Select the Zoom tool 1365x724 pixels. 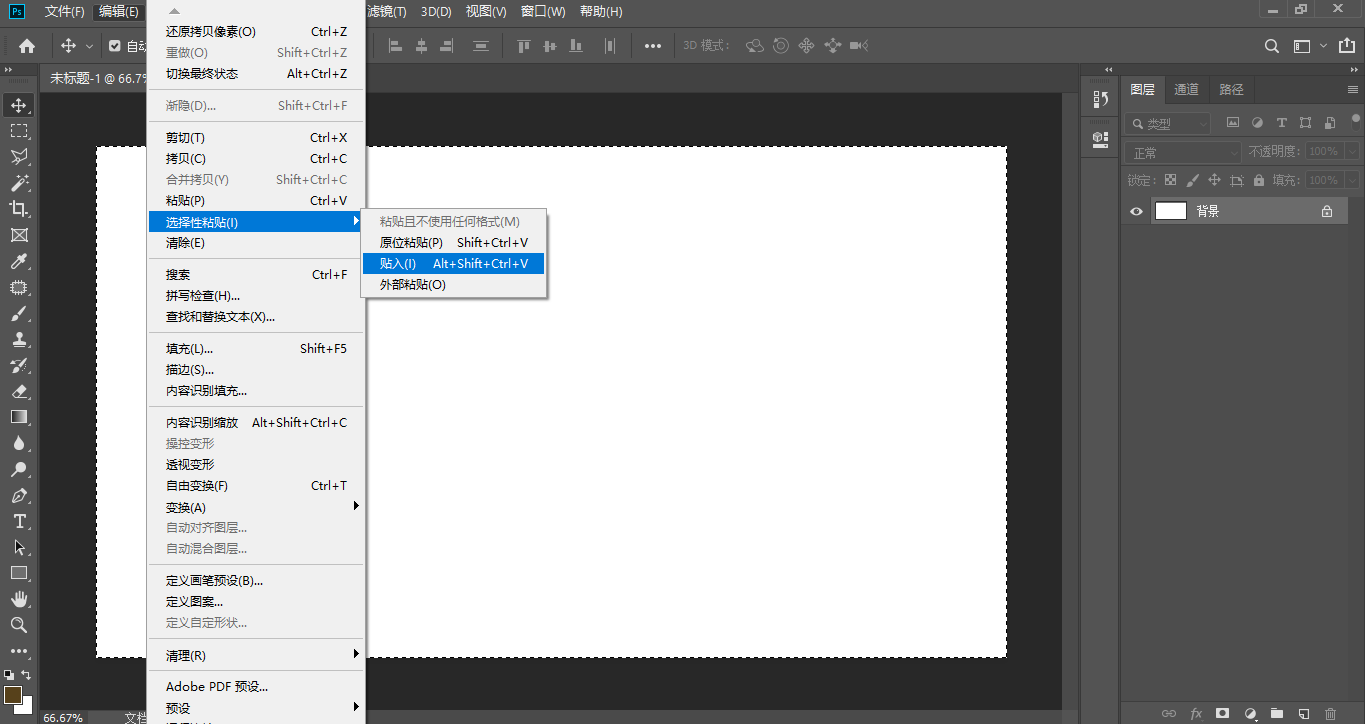pos(19,625)
